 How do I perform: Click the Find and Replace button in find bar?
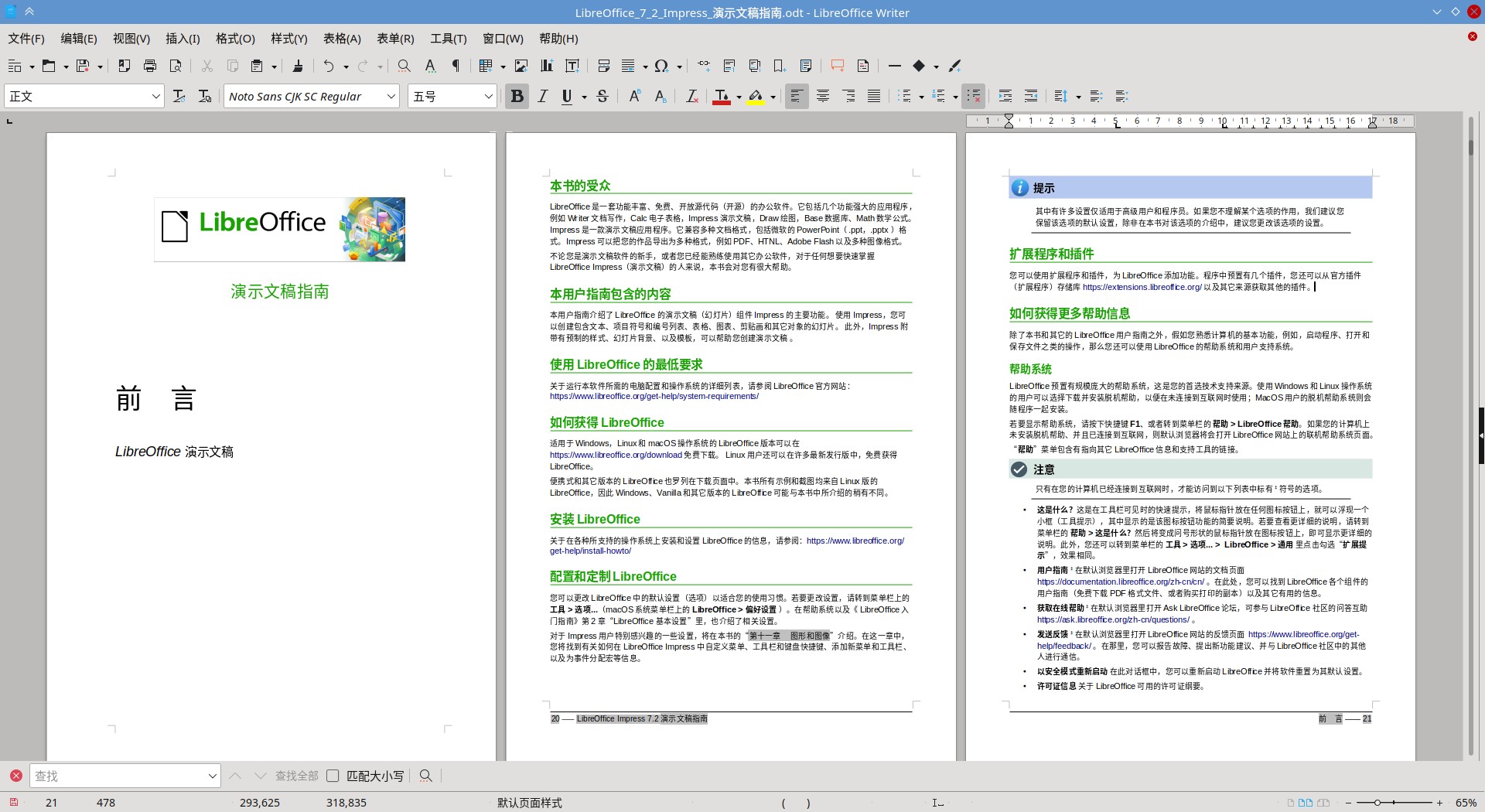425,776
